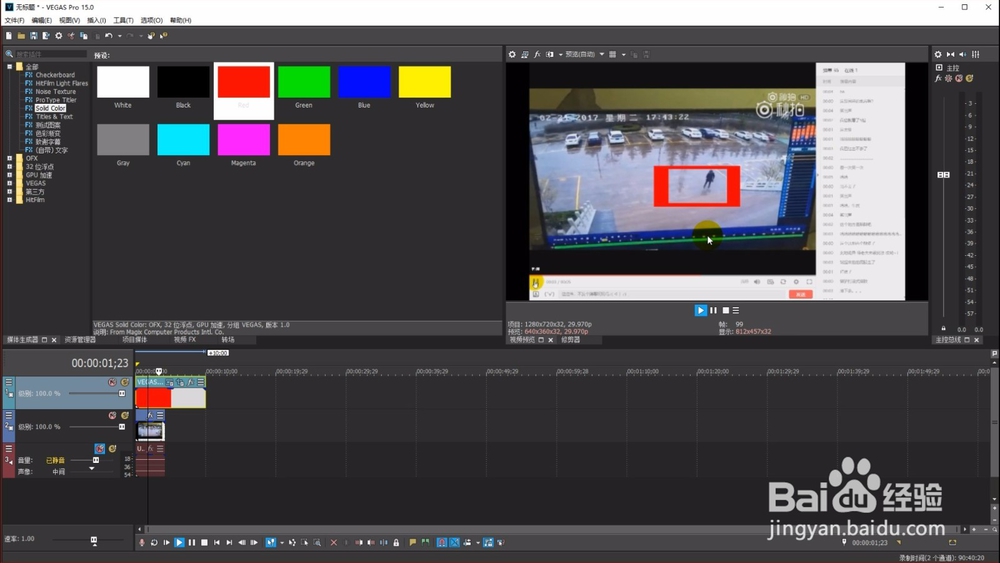The height and width of the screenshot is (563, 1000).
Task: Click video output FX icon in preview toolbar
Action: [538, 55]
